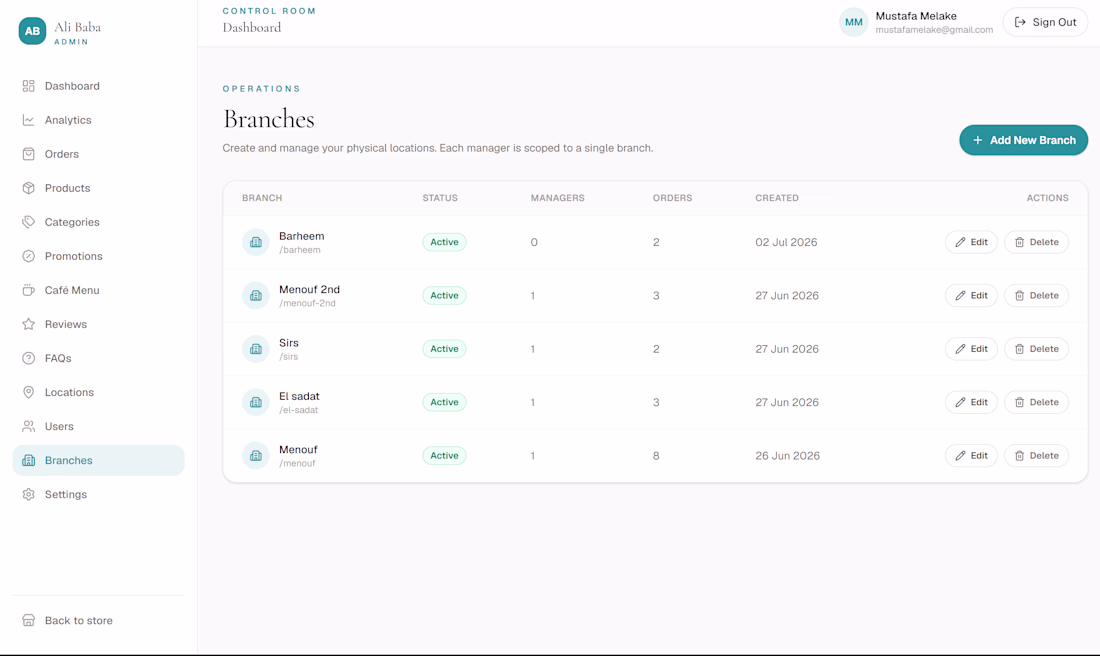Open Categories from the sidebar
The image size is (1100, 656).
tap(98, 222)
